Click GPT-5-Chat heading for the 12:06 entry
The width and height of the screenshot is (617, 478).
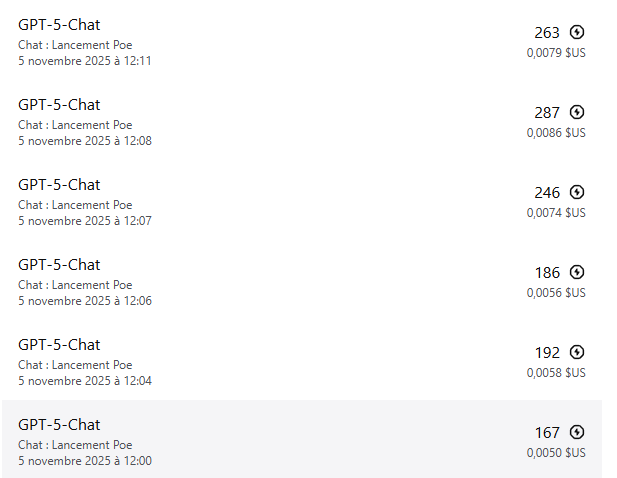coord(59,265)
